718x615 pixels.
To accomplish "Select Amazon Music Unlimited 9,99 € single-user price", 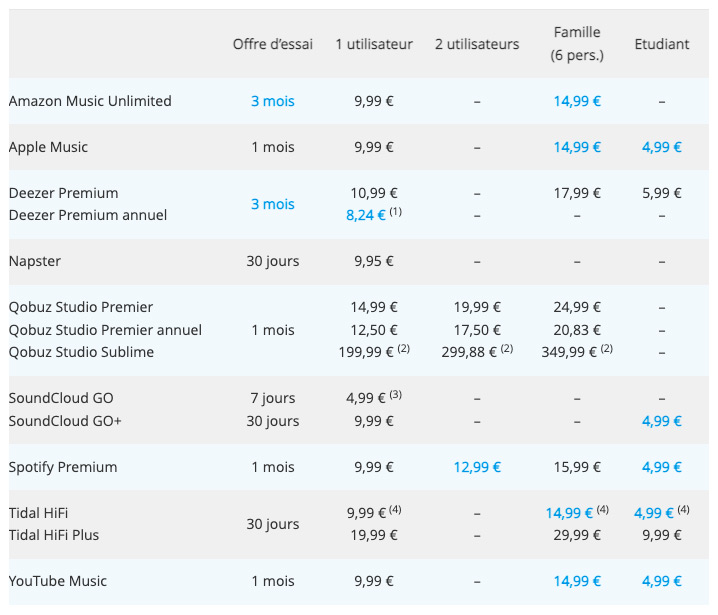I will (374, 101).
